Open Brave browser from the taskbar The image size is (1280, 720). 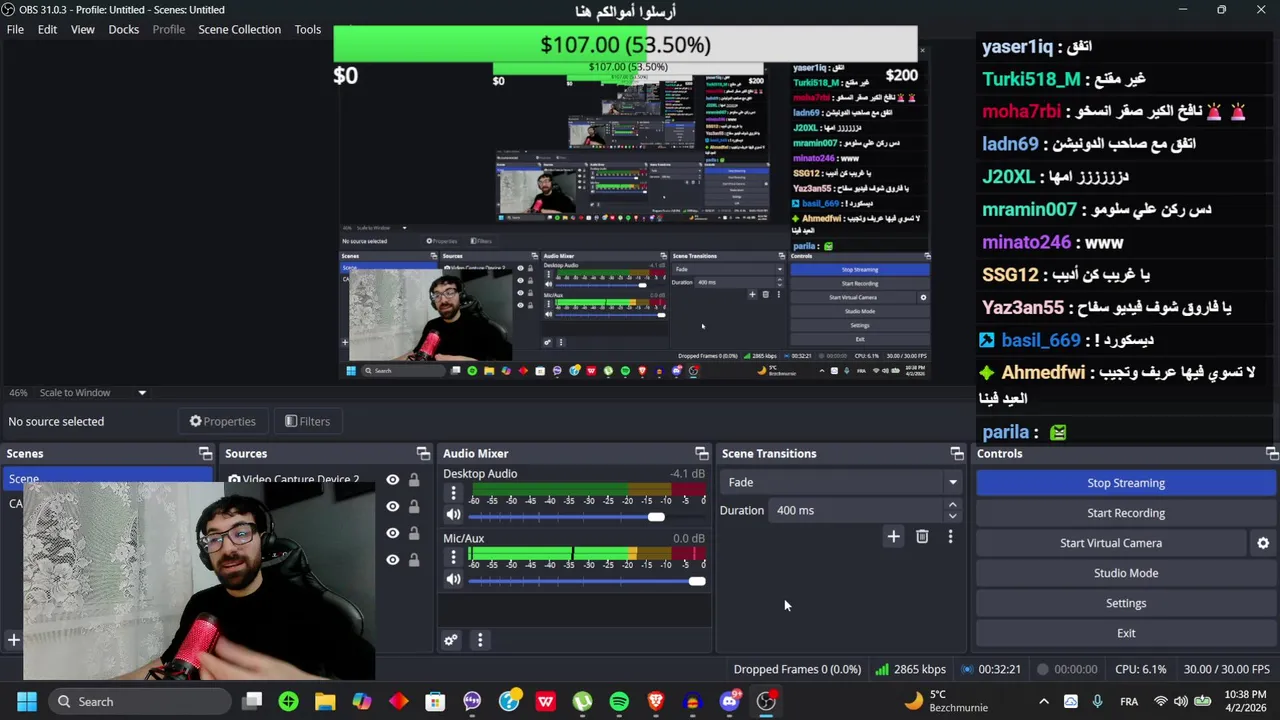click(x=656, y=702)
